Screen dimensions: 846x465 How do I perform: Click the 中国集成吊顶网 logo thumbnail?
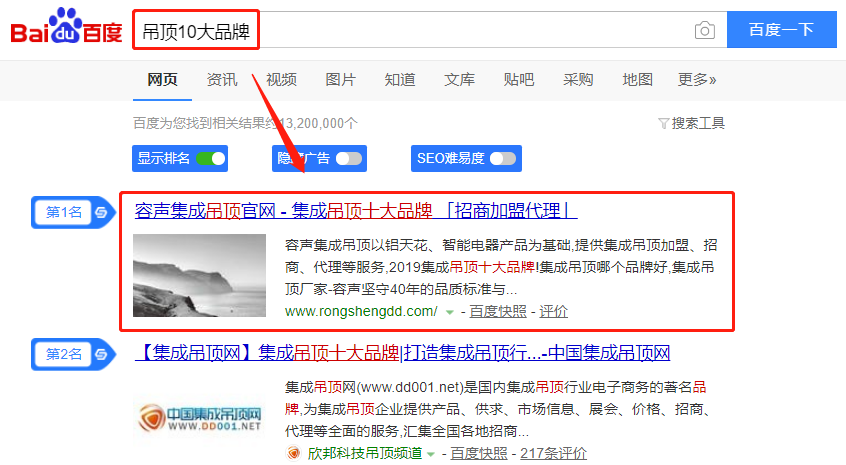pos(200,418)
